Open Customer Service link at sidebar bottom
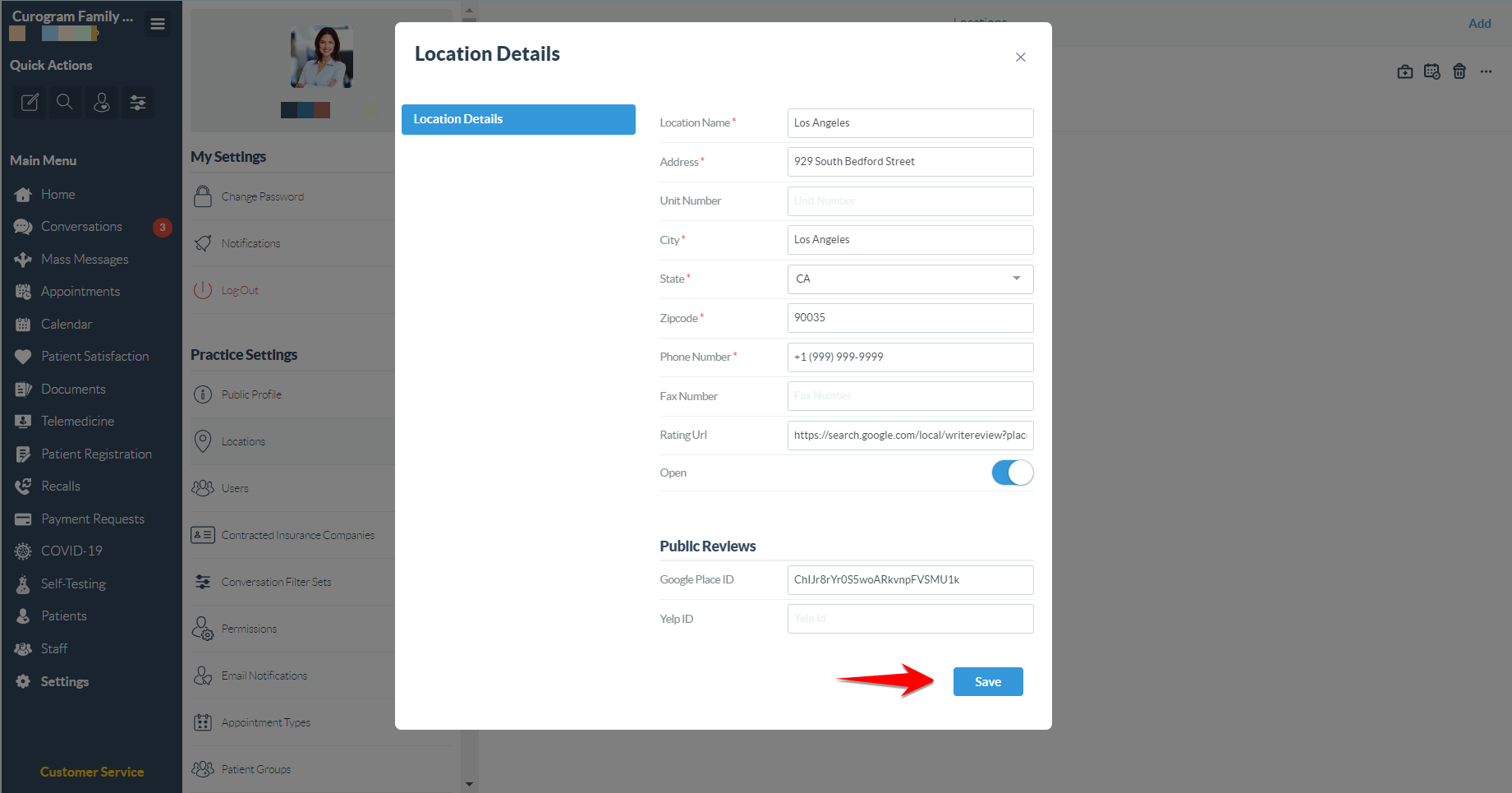The height and width of the screenshot is (793, 1512). (92, 772)
